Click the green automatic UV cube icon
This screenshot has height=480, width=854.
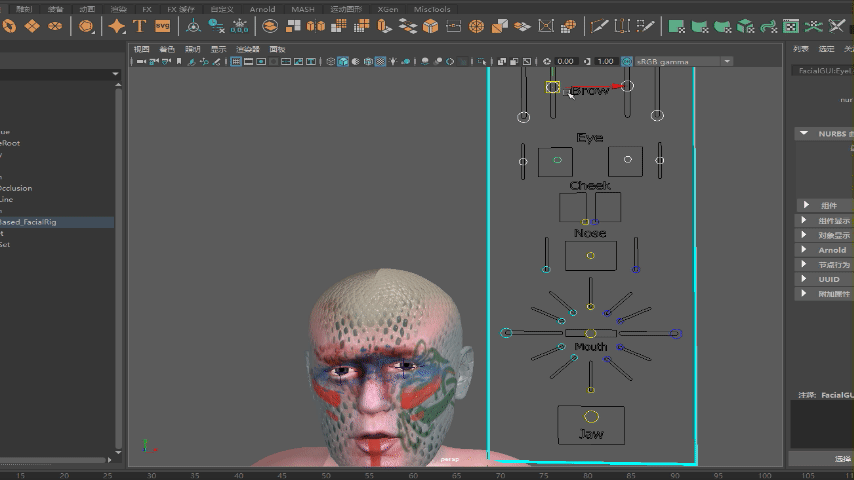pyautogui.click(x=745, y=26)
